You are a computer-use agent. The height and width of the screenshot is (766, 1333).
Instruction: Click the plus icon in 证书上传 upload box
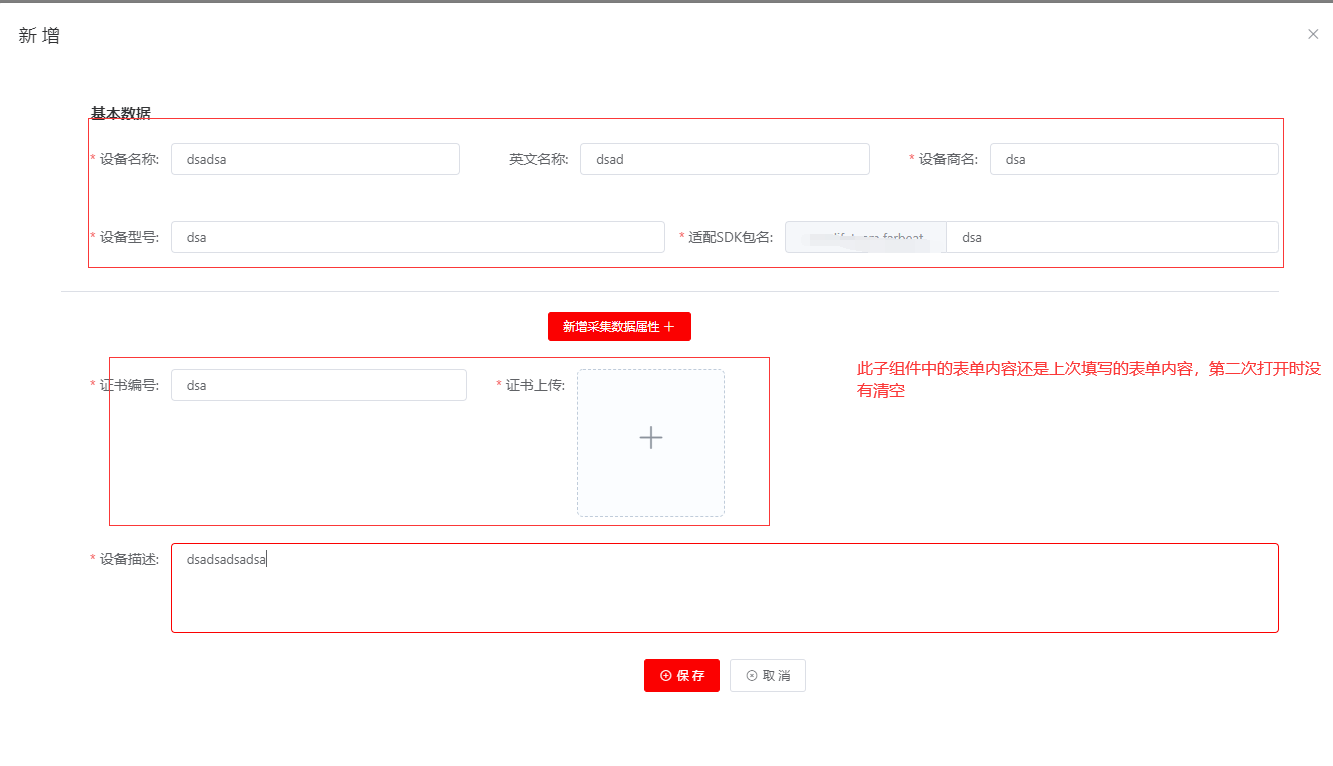click(x=651, y=437)
